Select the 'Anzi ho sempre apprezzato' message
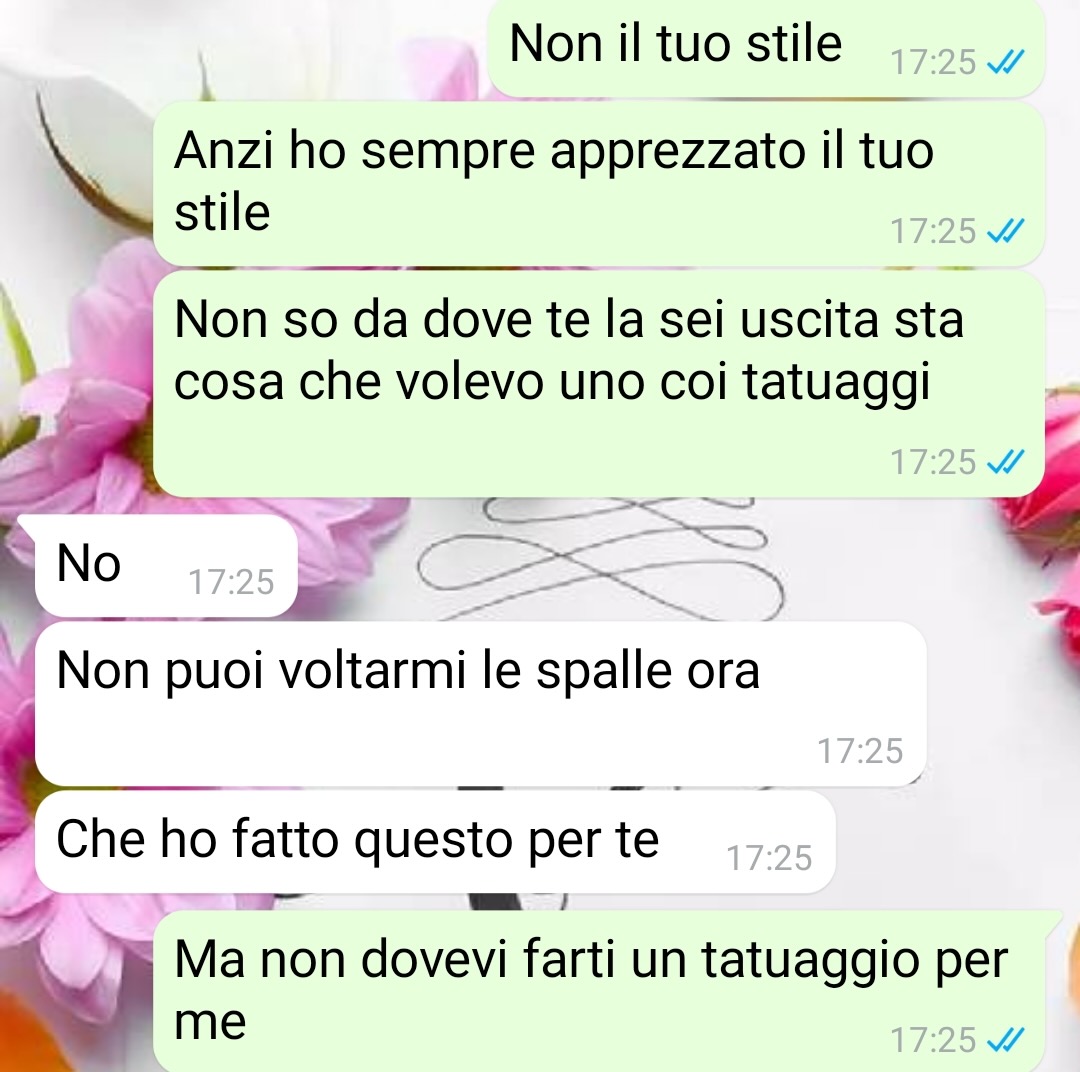This screenshot has width=1080, height=1072. [599, 183]
